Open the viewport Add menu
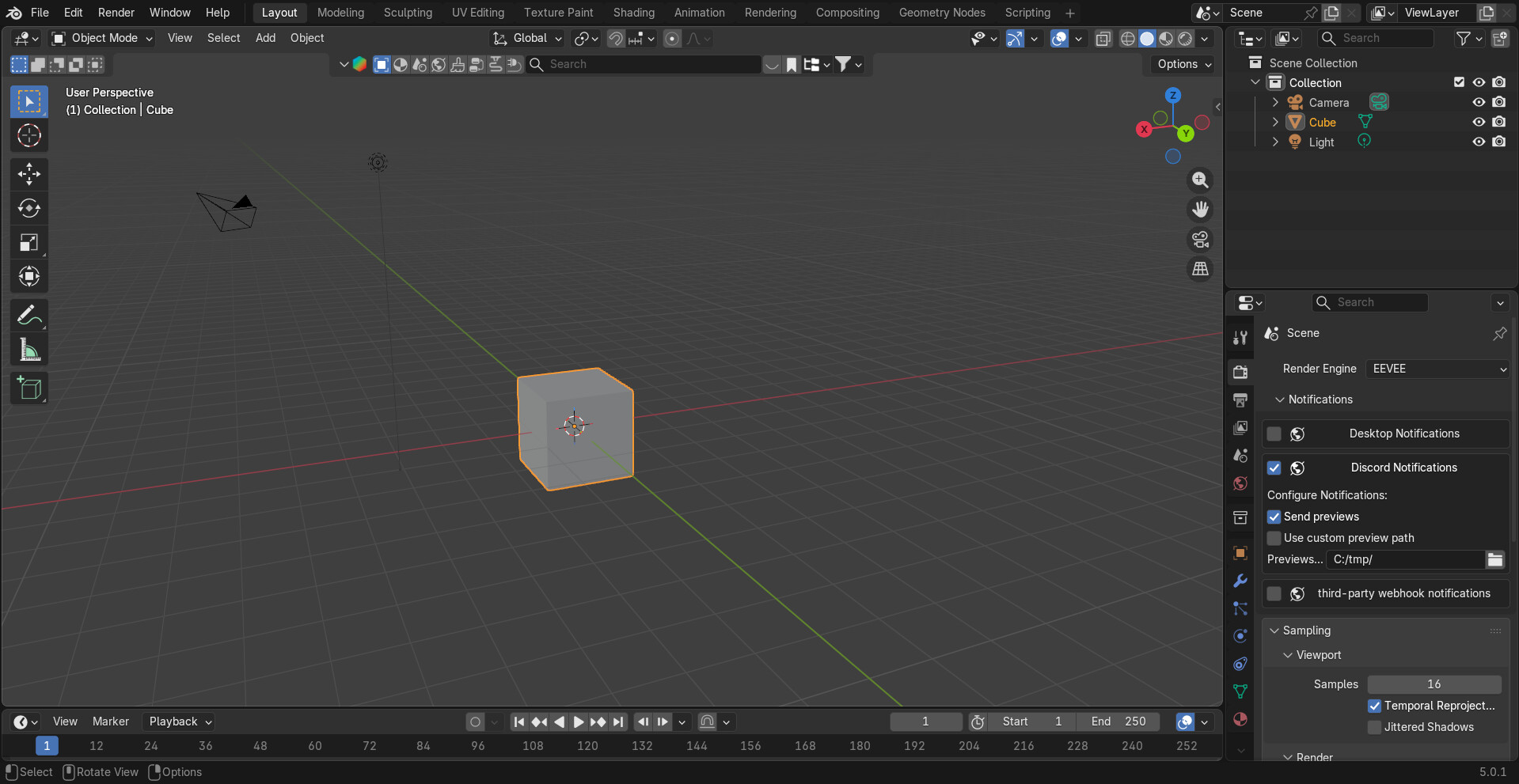1519x784 pixels. pos(265,38)
